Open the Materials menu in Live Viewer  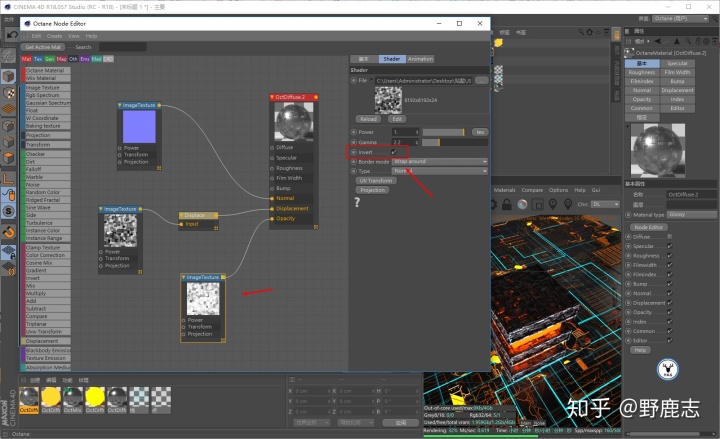coord(505,190)
